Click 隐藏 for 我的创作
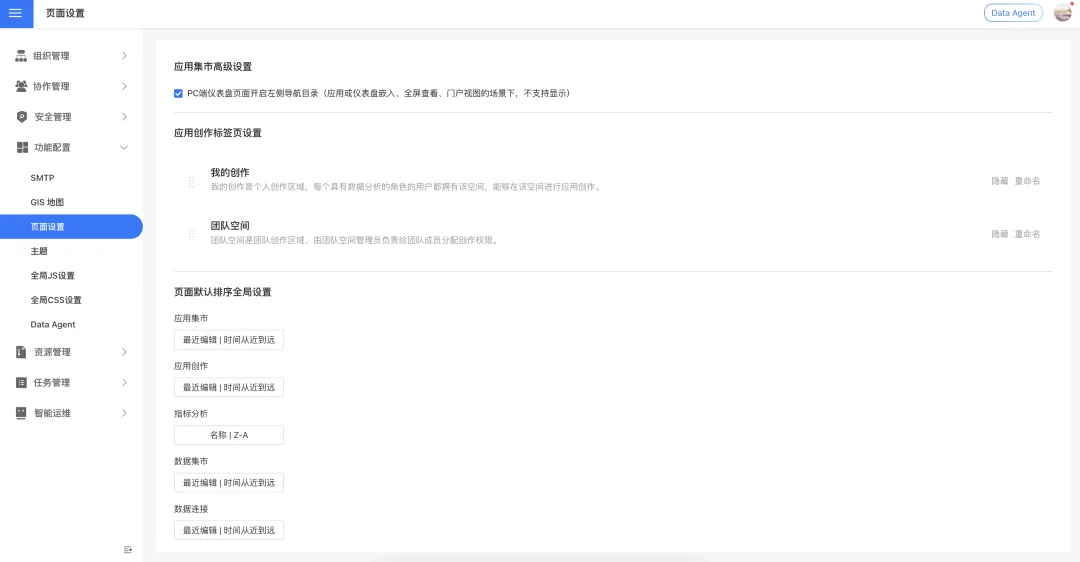Image resolution: width=1080 pixels, height=562 pixels. click(x=999, y=181)
